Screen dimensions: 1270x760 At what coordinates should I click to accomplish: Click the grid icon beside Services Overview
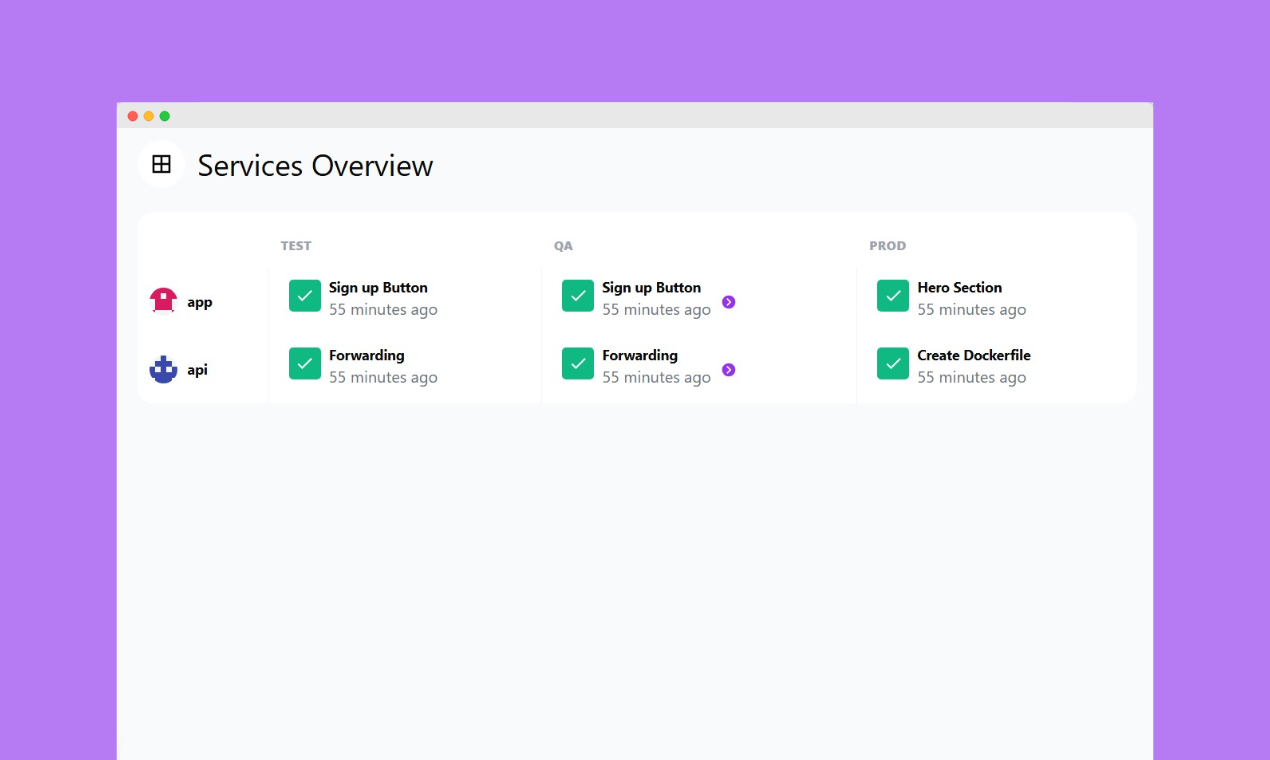161,165
